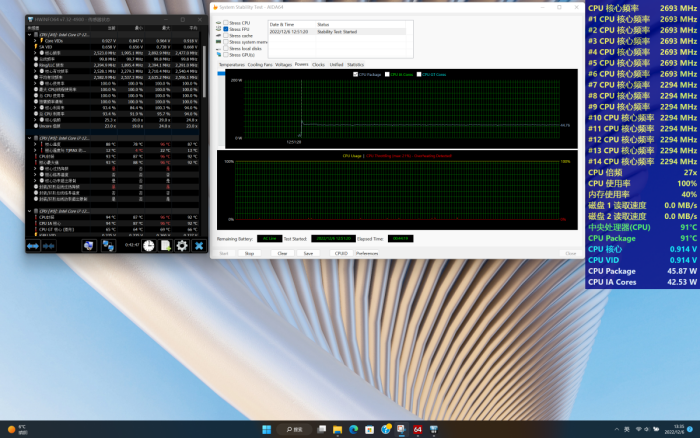
Task: Switch to the Temperatures tab
Action: 231,64
